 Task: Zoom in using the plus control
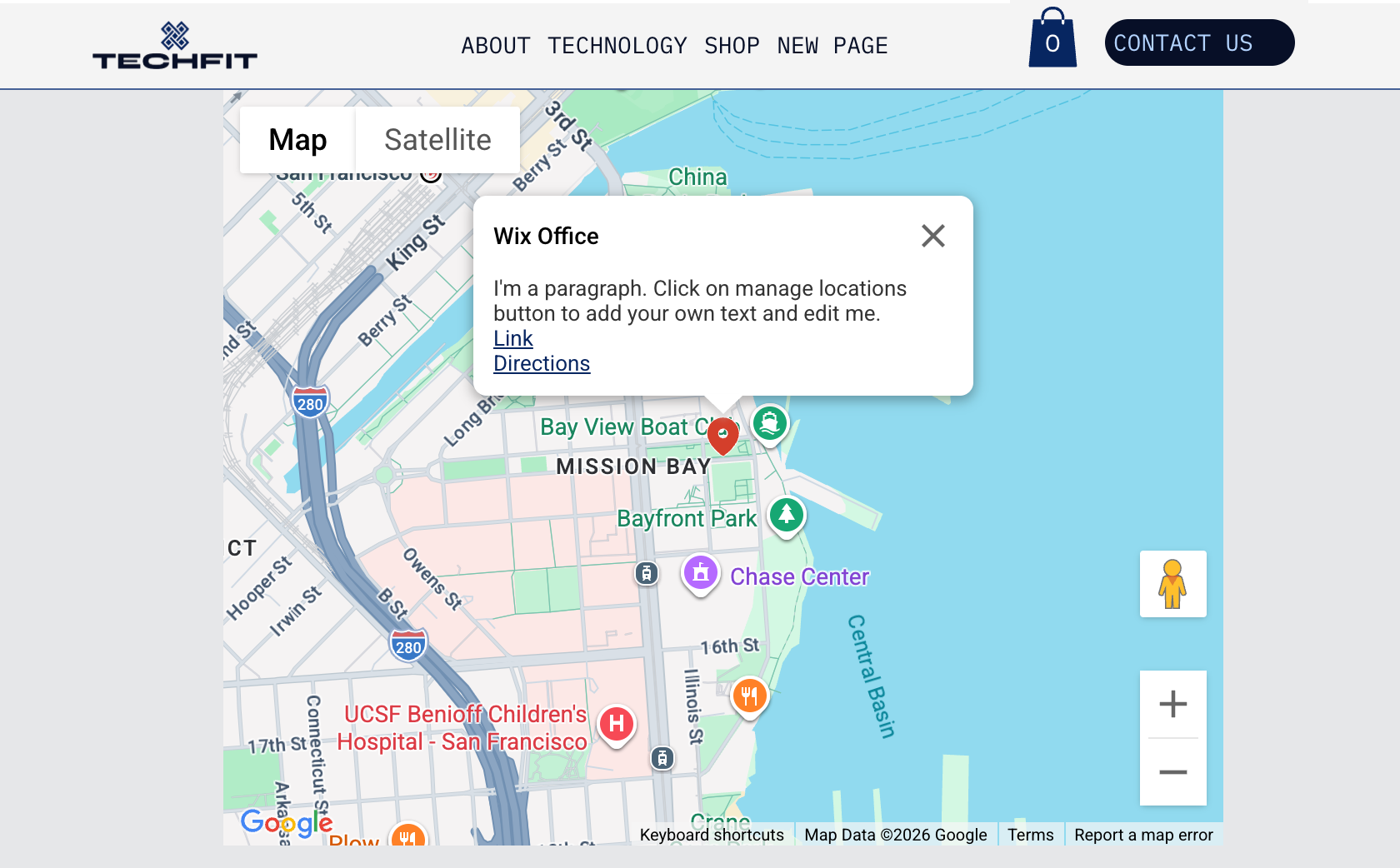1172,704
